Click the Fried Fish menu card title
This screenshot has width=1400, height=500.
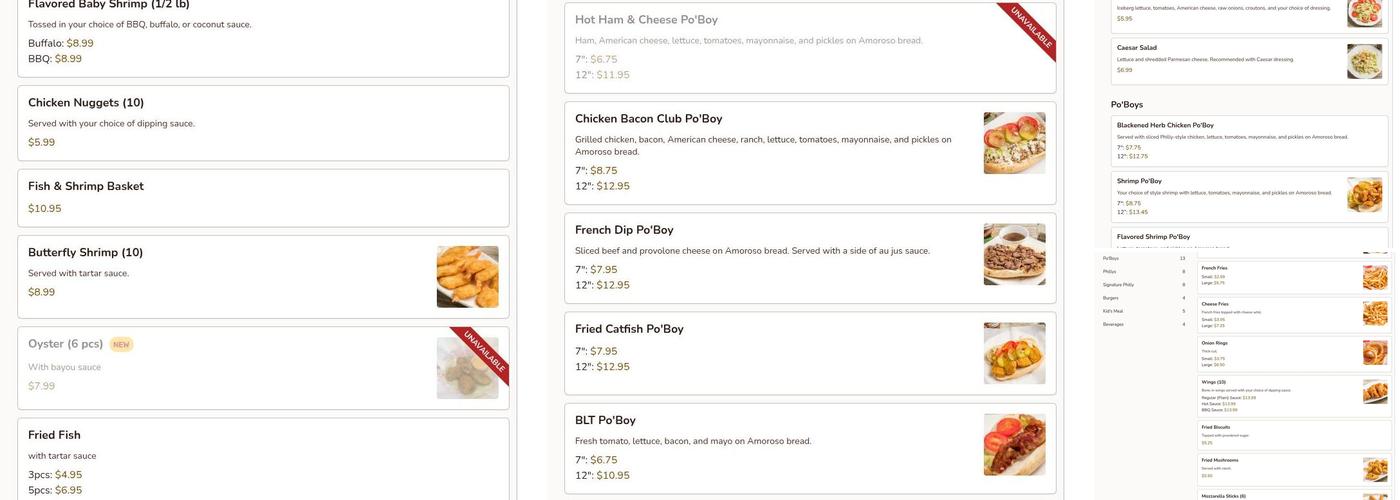tap(54, 435)
